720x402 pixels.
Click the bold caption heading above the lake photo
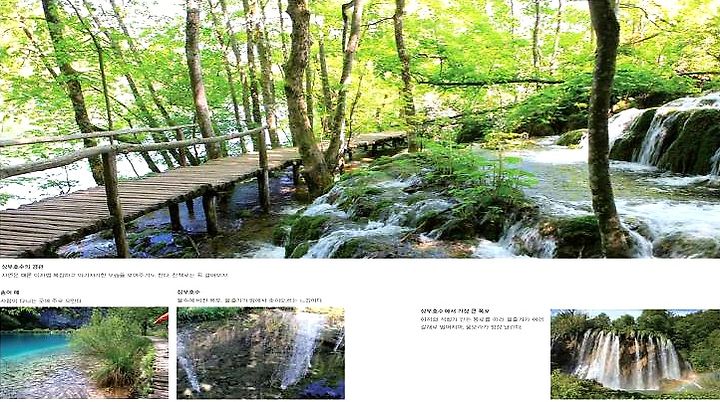pyautogui.click(x=10, y=293)
